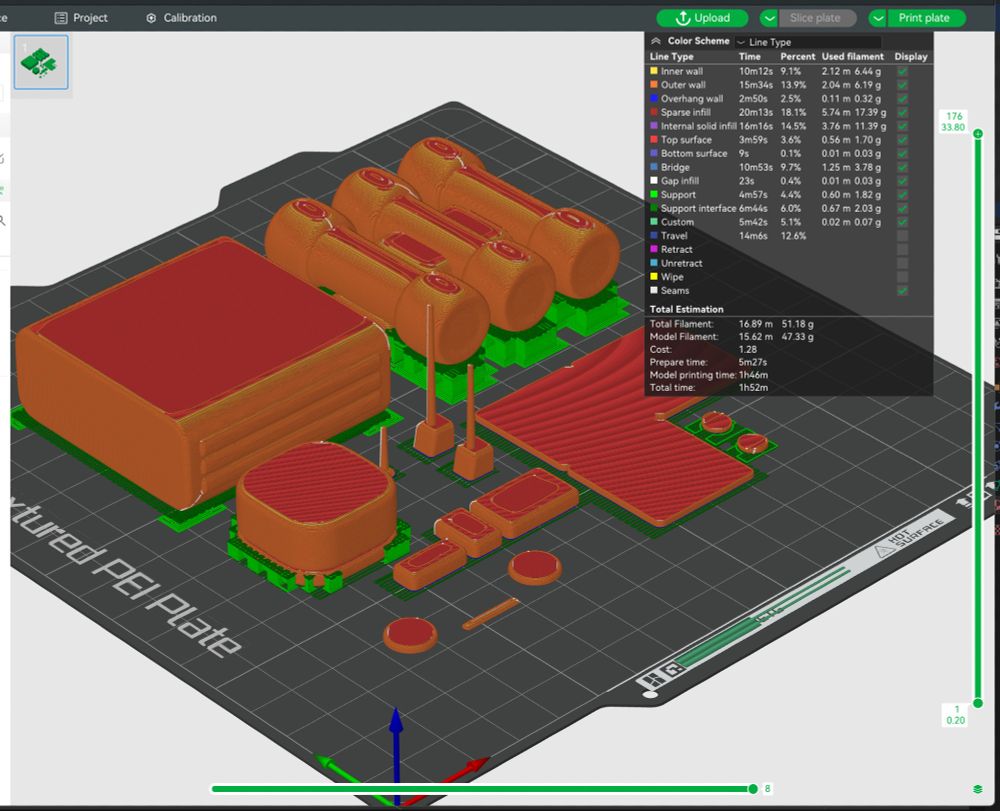The image size is (1000, 811).
Task: Click the blue Overhang wall color swatch
Action: 654,98
